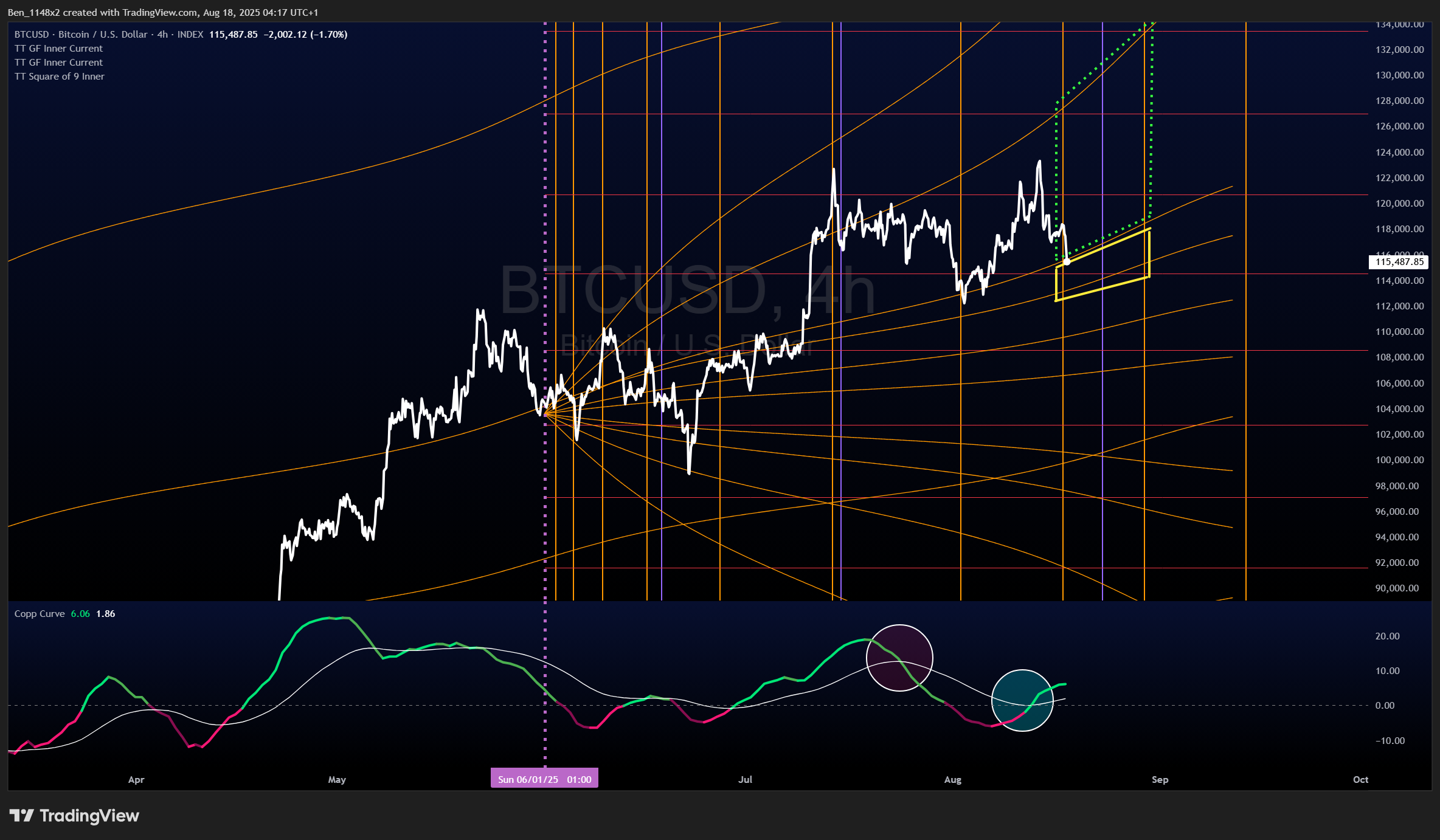Click the green 6.06 Copp Curve value

point(80,614)
